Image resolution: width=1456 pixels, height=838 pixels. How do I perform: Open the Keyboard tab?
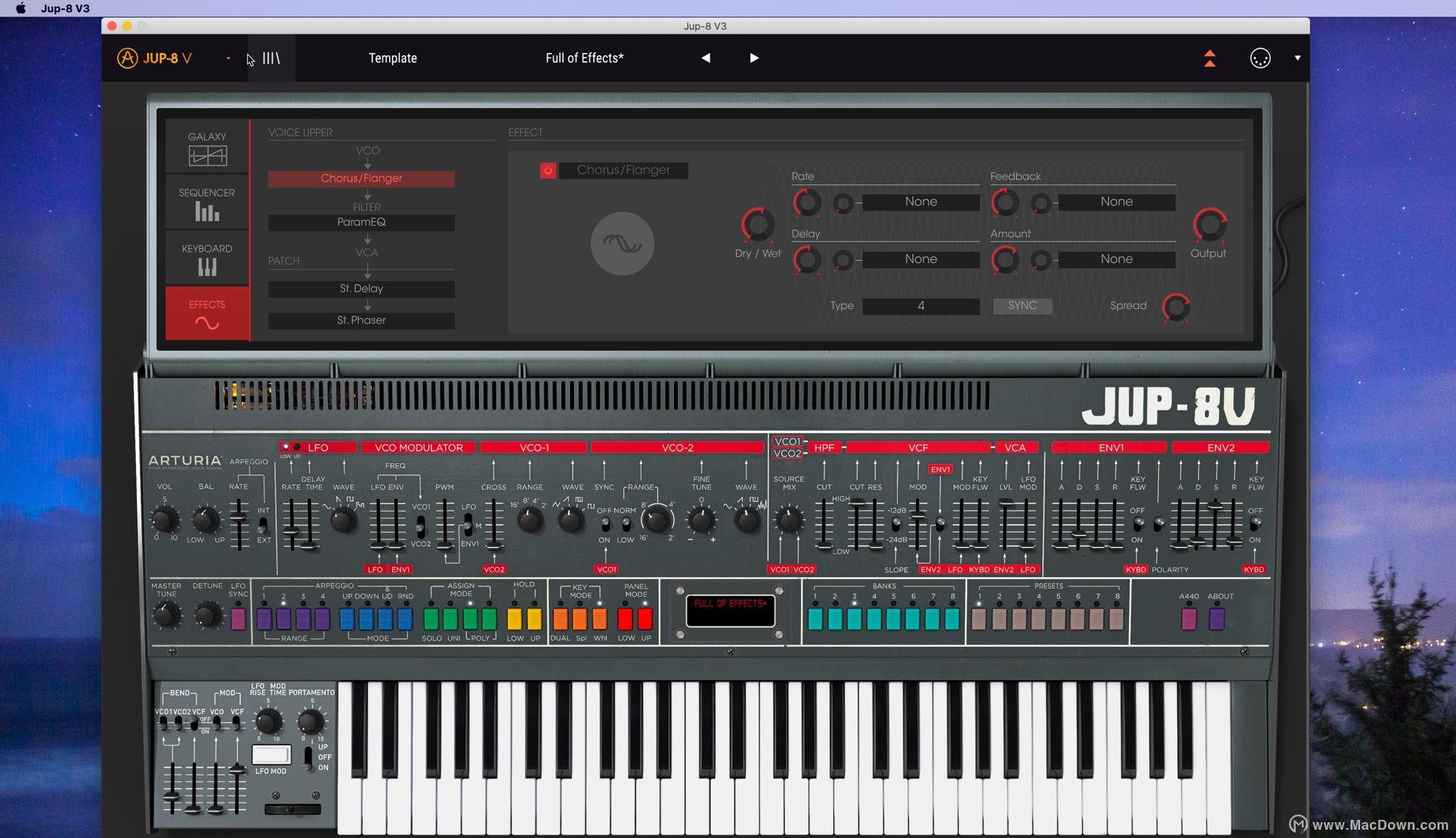(207, 258)
